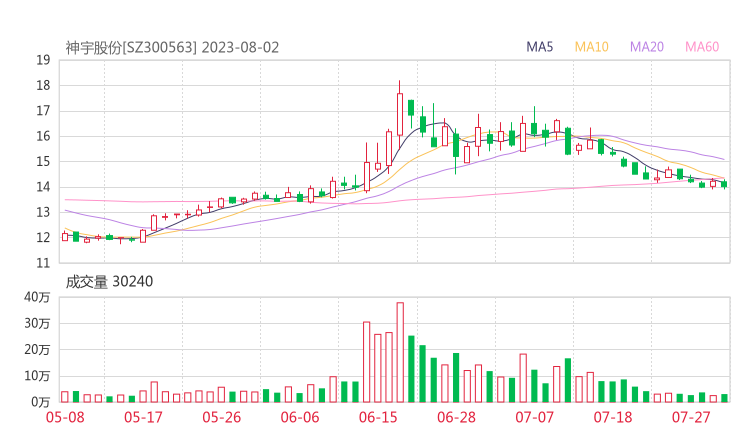Viewport: 740px width, 440px height.
Task: Click the 07-18 date axis label
Action: point(613,417)
